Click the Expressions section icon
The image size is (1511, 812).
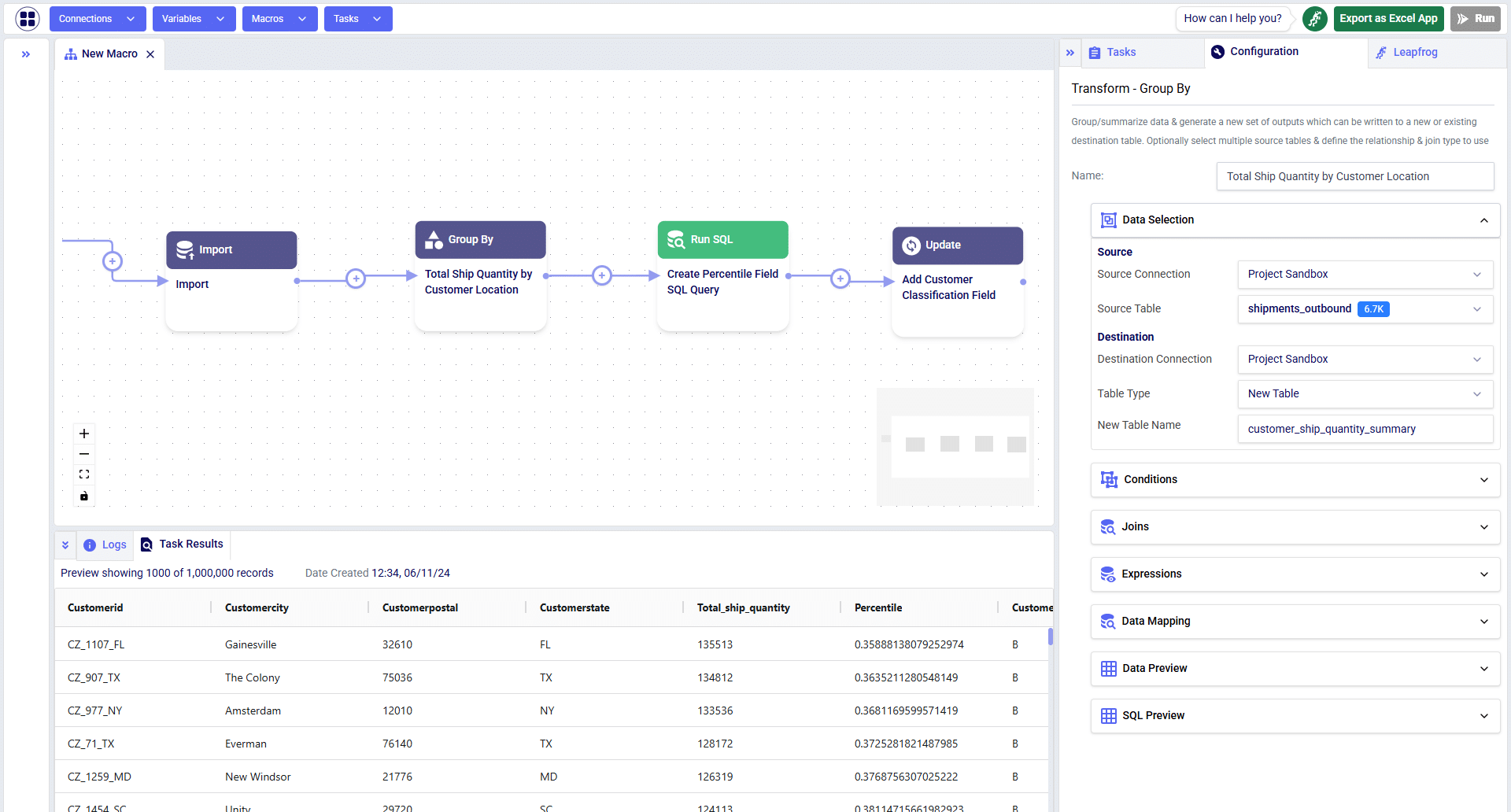(1108, 574)
